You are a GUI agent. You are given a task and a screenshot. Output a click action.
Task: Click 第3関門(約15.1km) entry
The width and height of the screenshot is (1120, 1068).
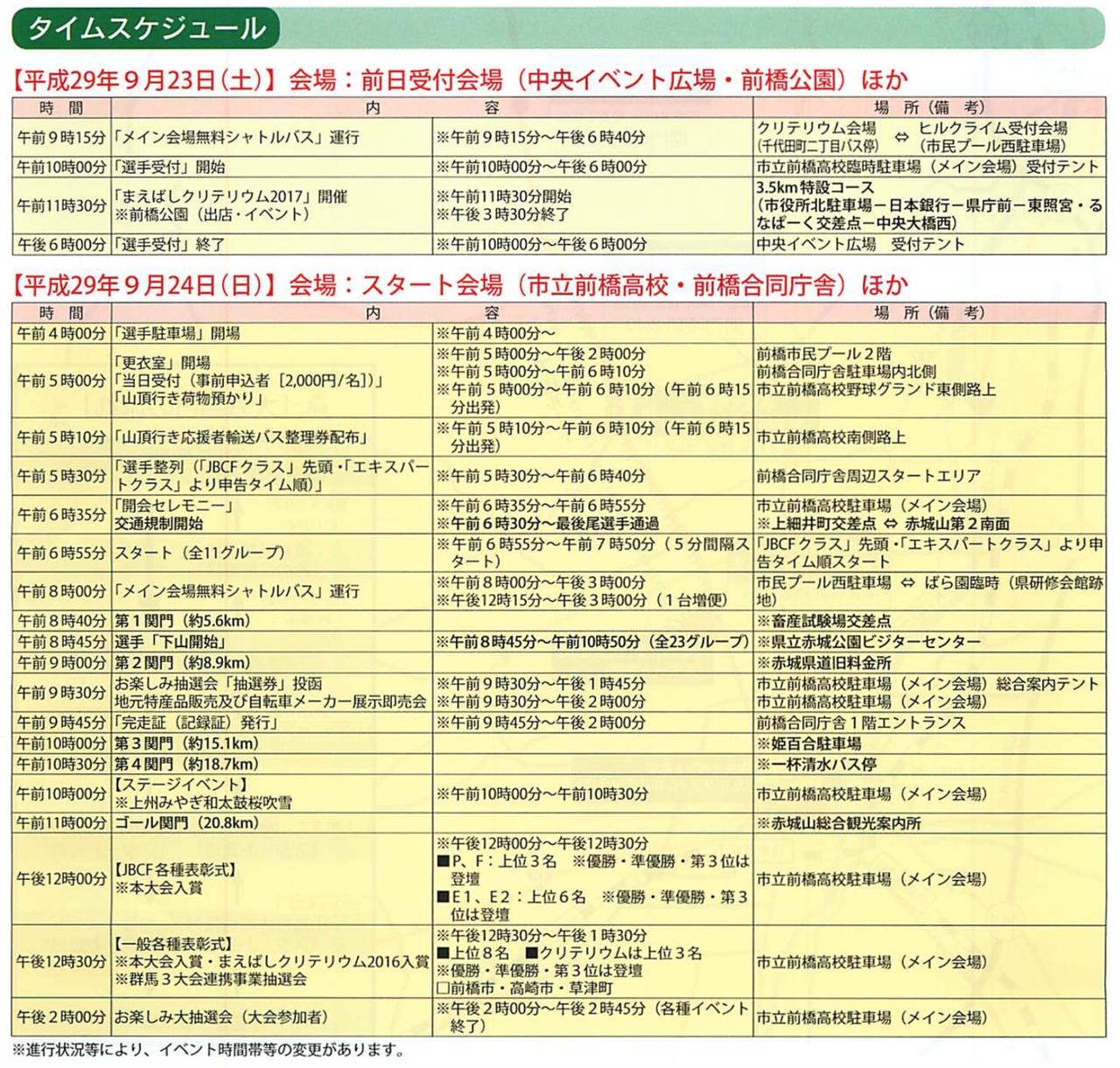186,743
